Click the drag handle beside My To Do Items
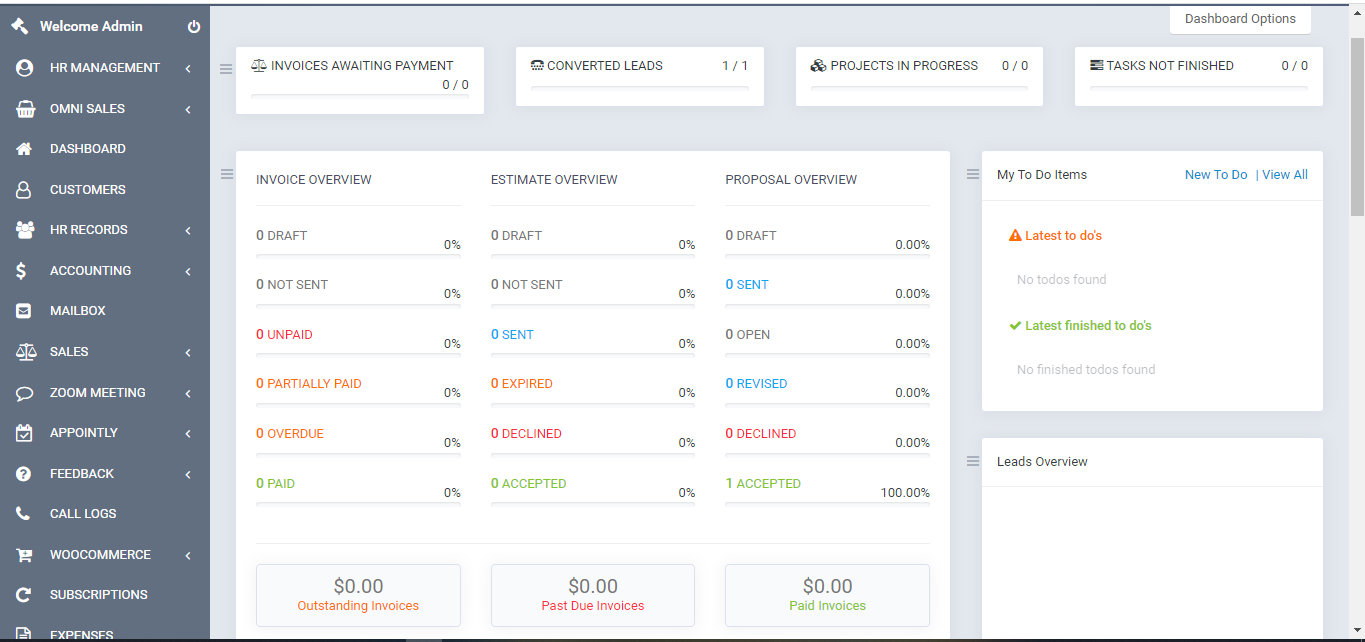This screenshot has width=1365, height=642. [973, 175]
